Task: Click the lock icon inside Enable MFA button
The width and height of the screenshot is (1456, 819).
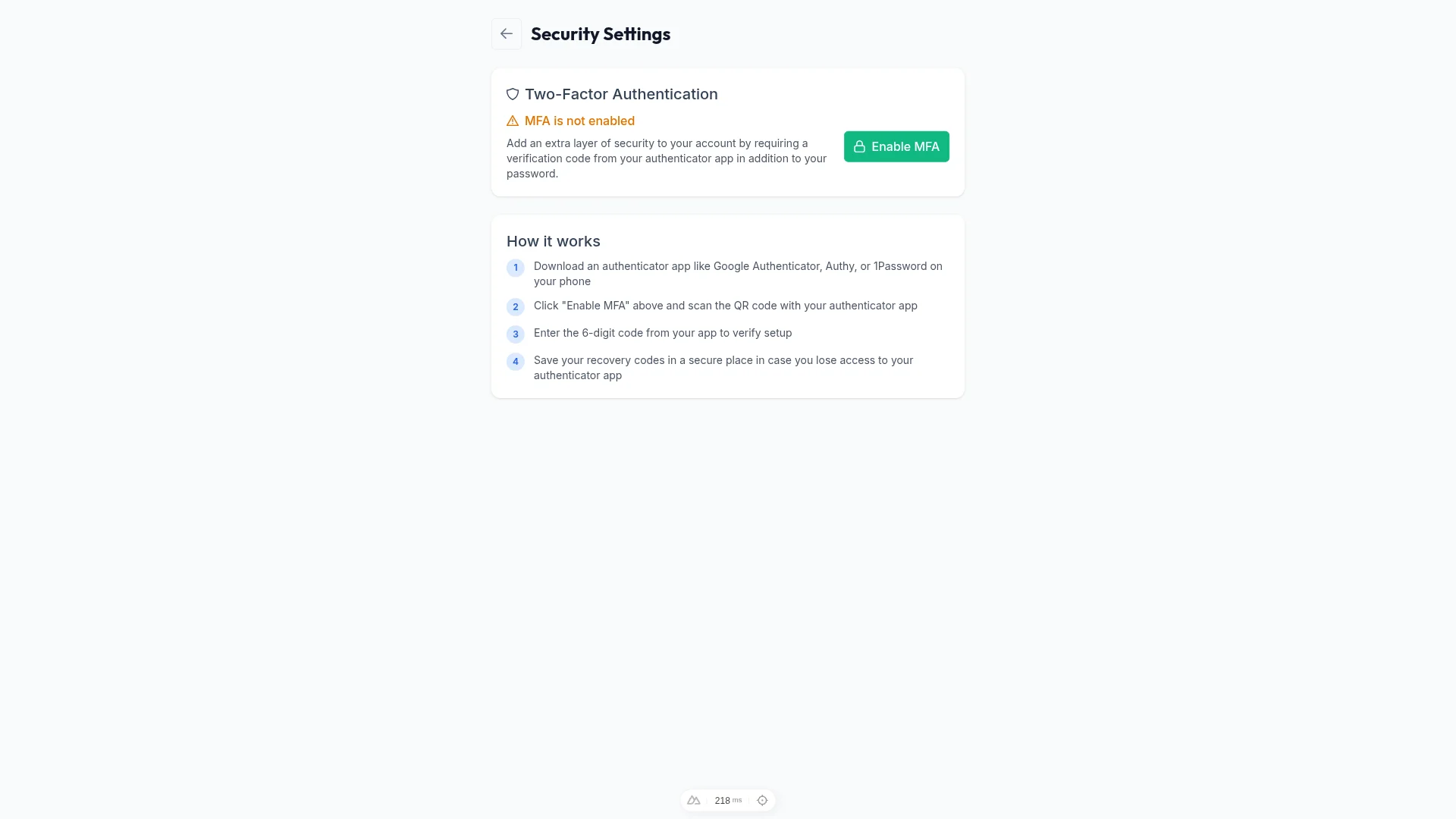Action: tap(860, 146)
